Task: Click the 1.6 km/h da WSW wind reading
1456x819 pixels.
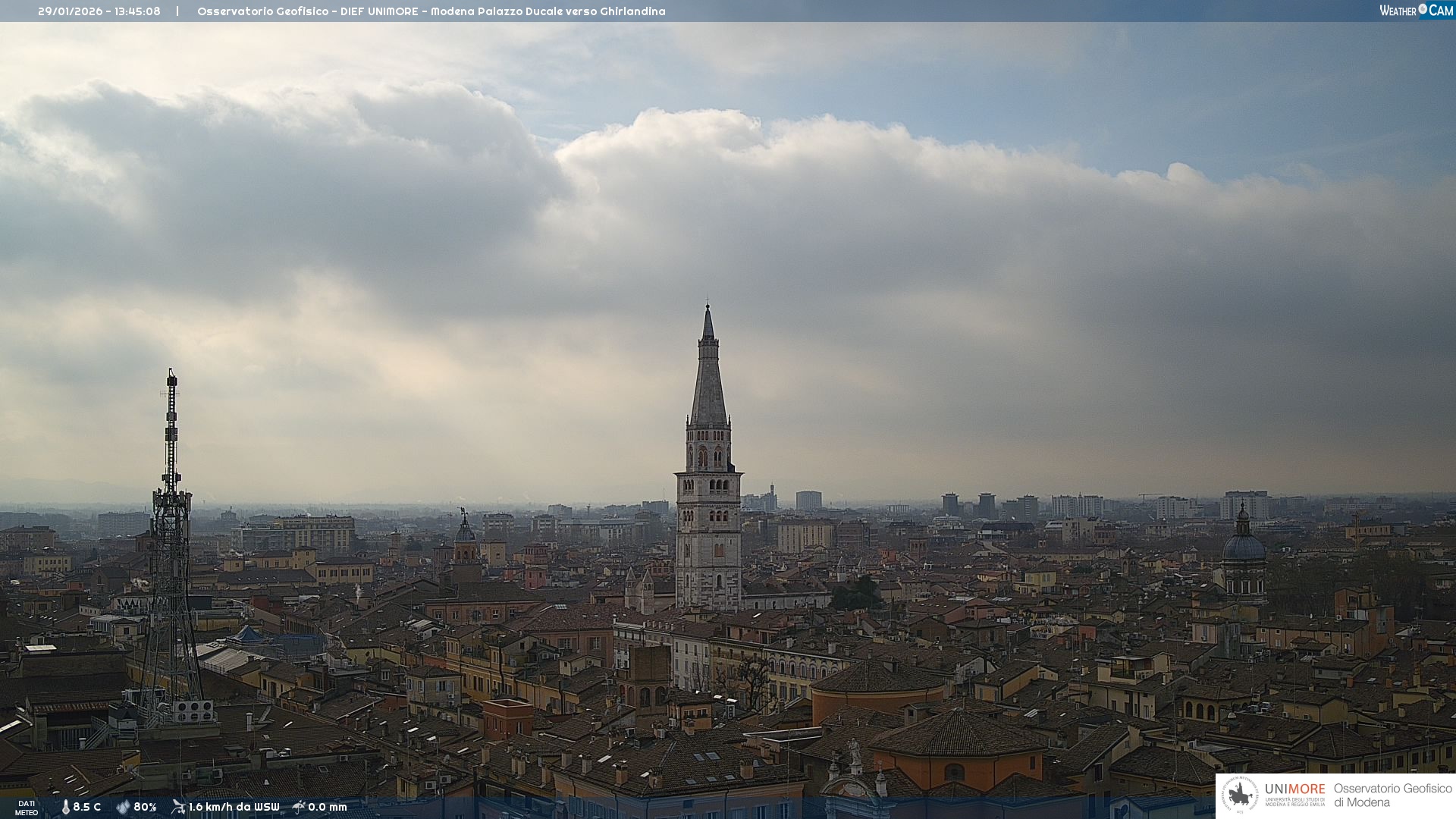Action: click(234, 808)
